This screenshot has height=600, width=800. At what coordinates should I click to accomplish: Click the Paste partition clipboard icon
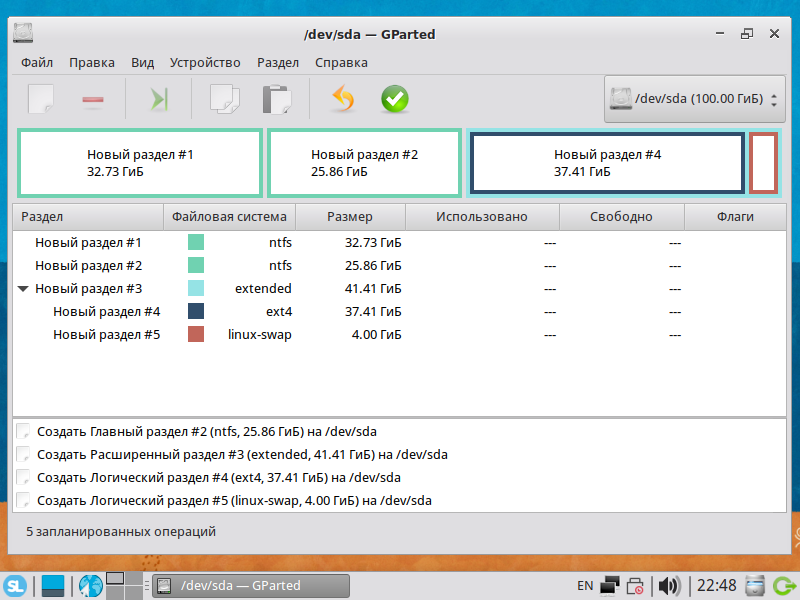pyautogui.click(x=277, y=99)
